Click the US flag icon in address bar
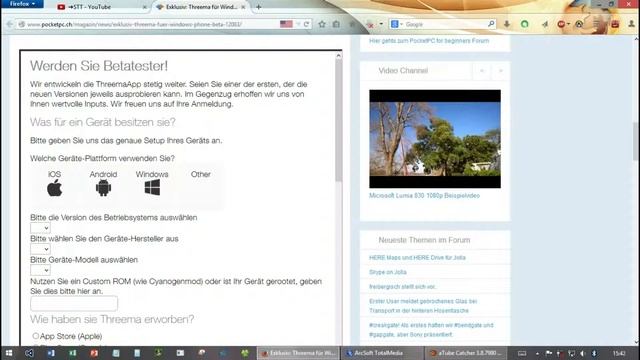 coord(286,24)
